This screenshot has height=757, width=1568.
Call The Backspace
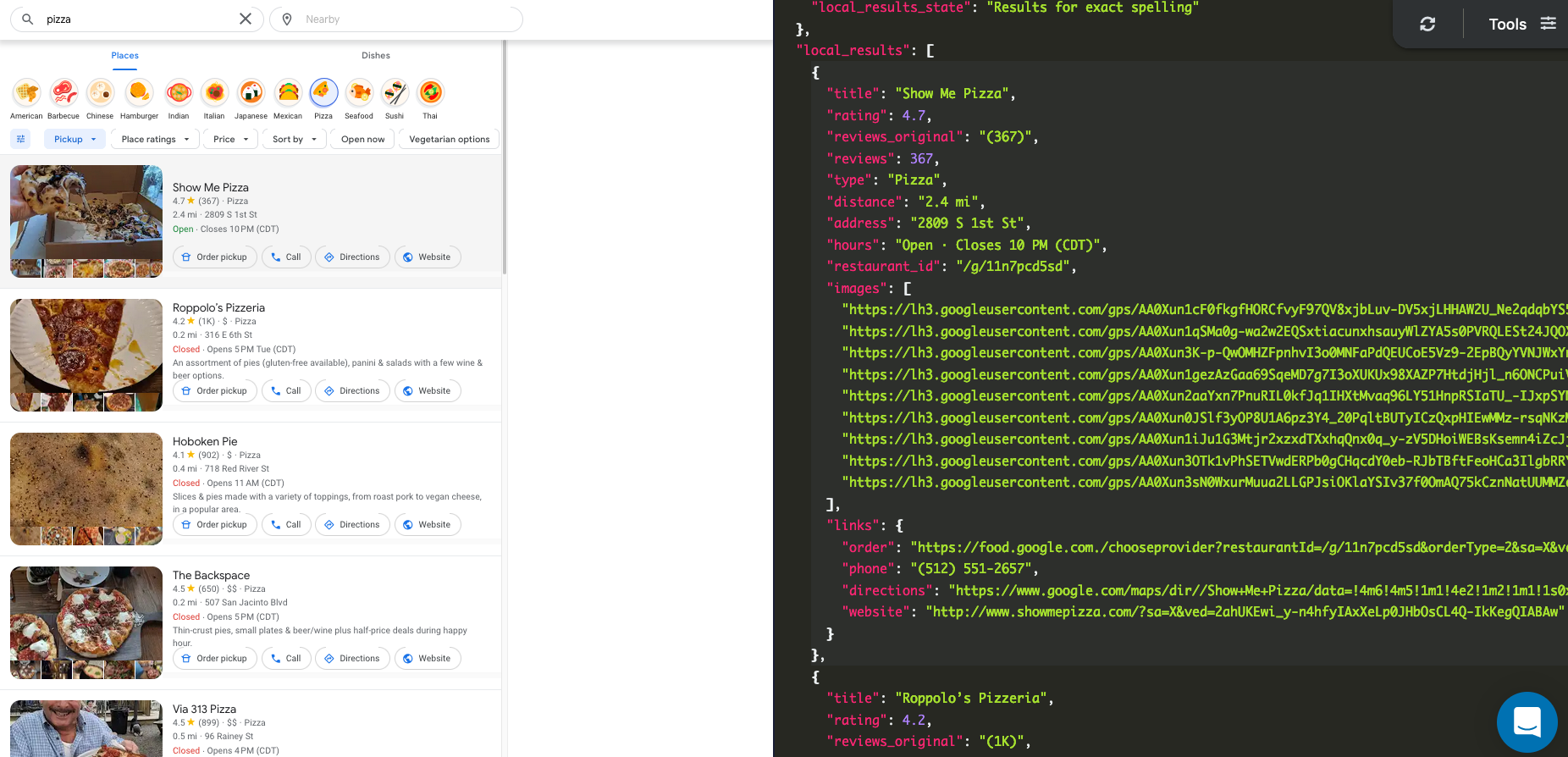click(x=286, y=658)
